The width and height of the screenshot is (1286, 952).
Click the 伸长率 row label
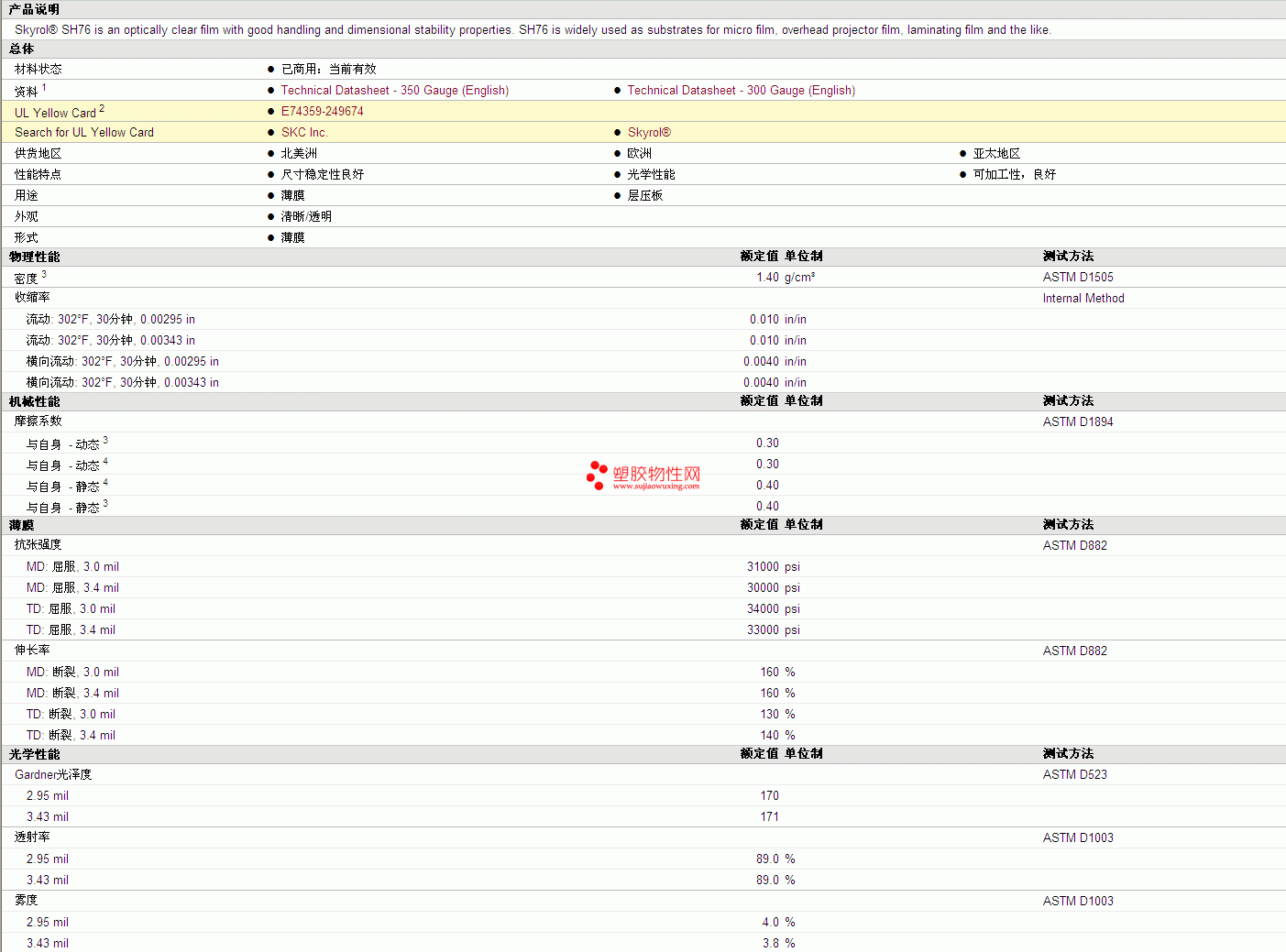click(x=32, y=651)
